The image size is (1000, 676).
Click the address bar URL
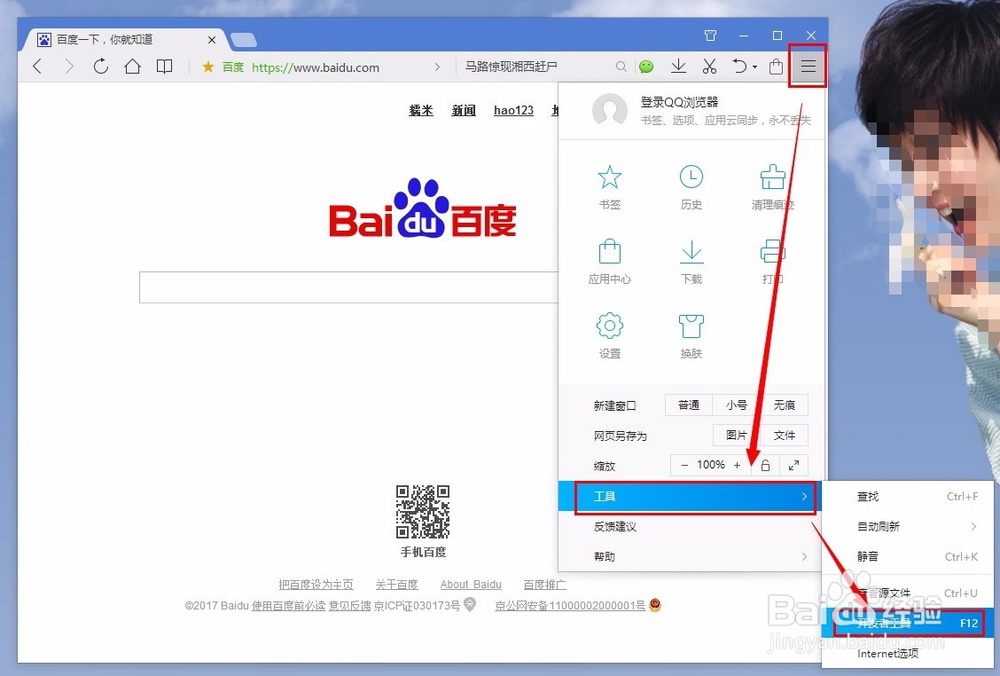[x=315, y=67]
